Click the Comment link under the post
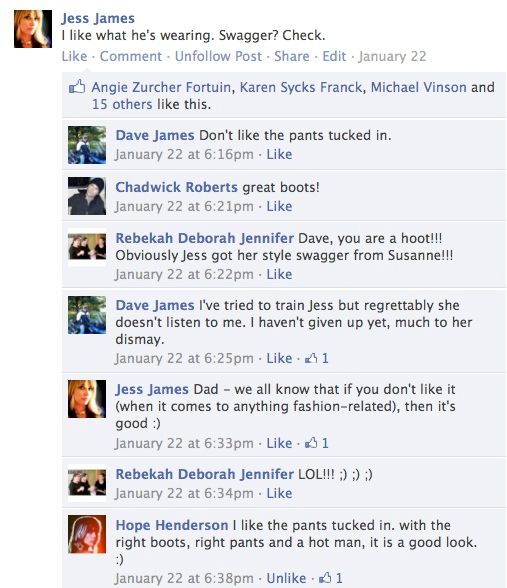The height and width of the screenshot is (588, 507). click(x=131, y=56)
